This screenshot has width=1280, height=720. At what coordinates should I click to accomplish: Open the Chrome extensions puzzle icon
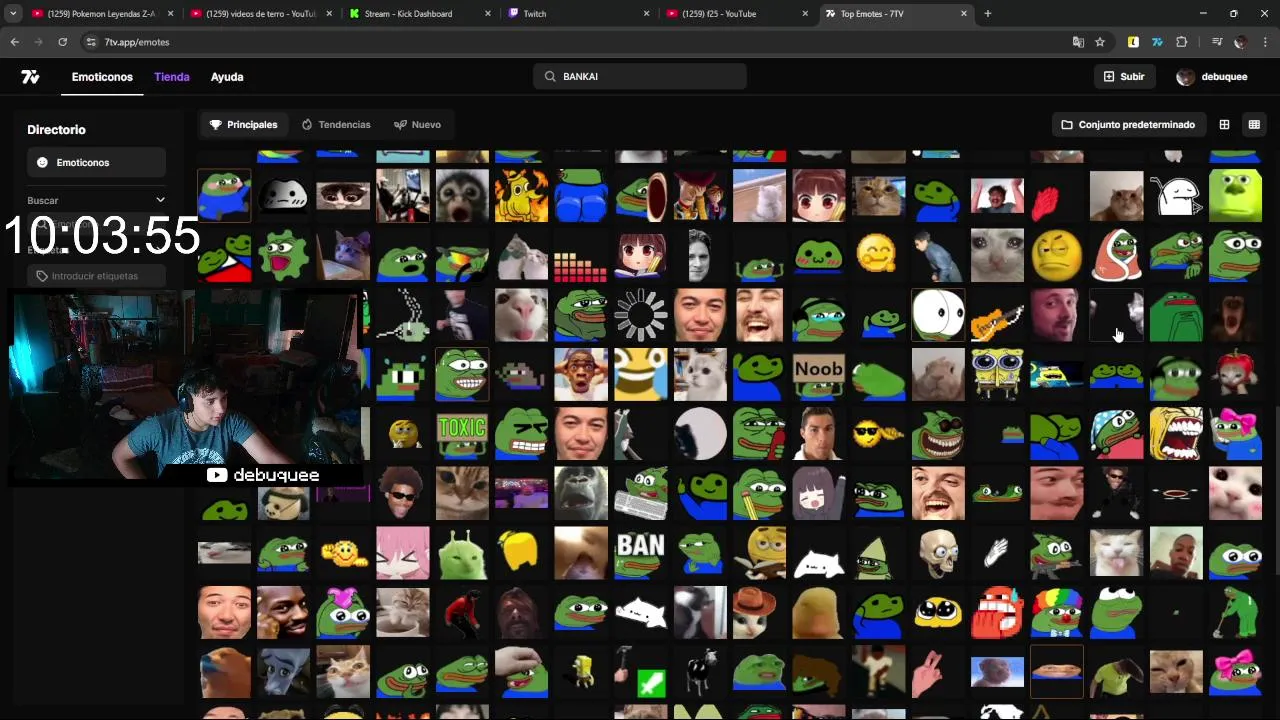1182,42
